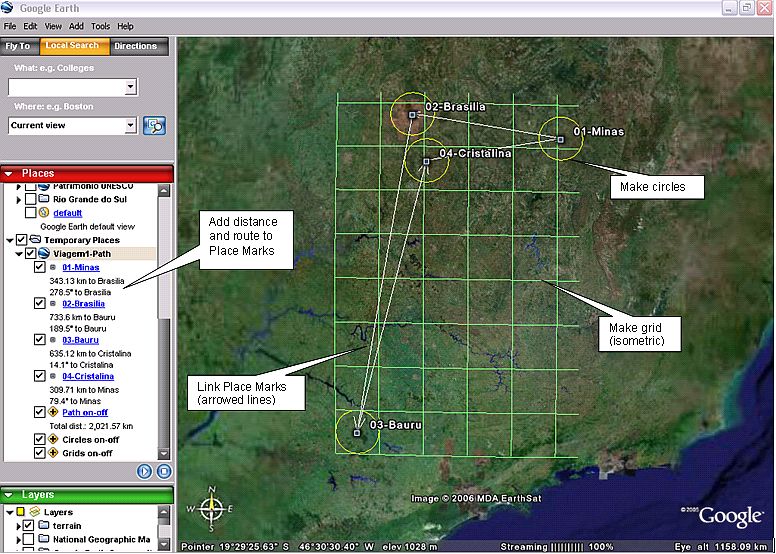The height and width of the screenshot is (554, 776).
Task: Uncheck the Path on-off checkbox
Action: (x=40, y=412)
